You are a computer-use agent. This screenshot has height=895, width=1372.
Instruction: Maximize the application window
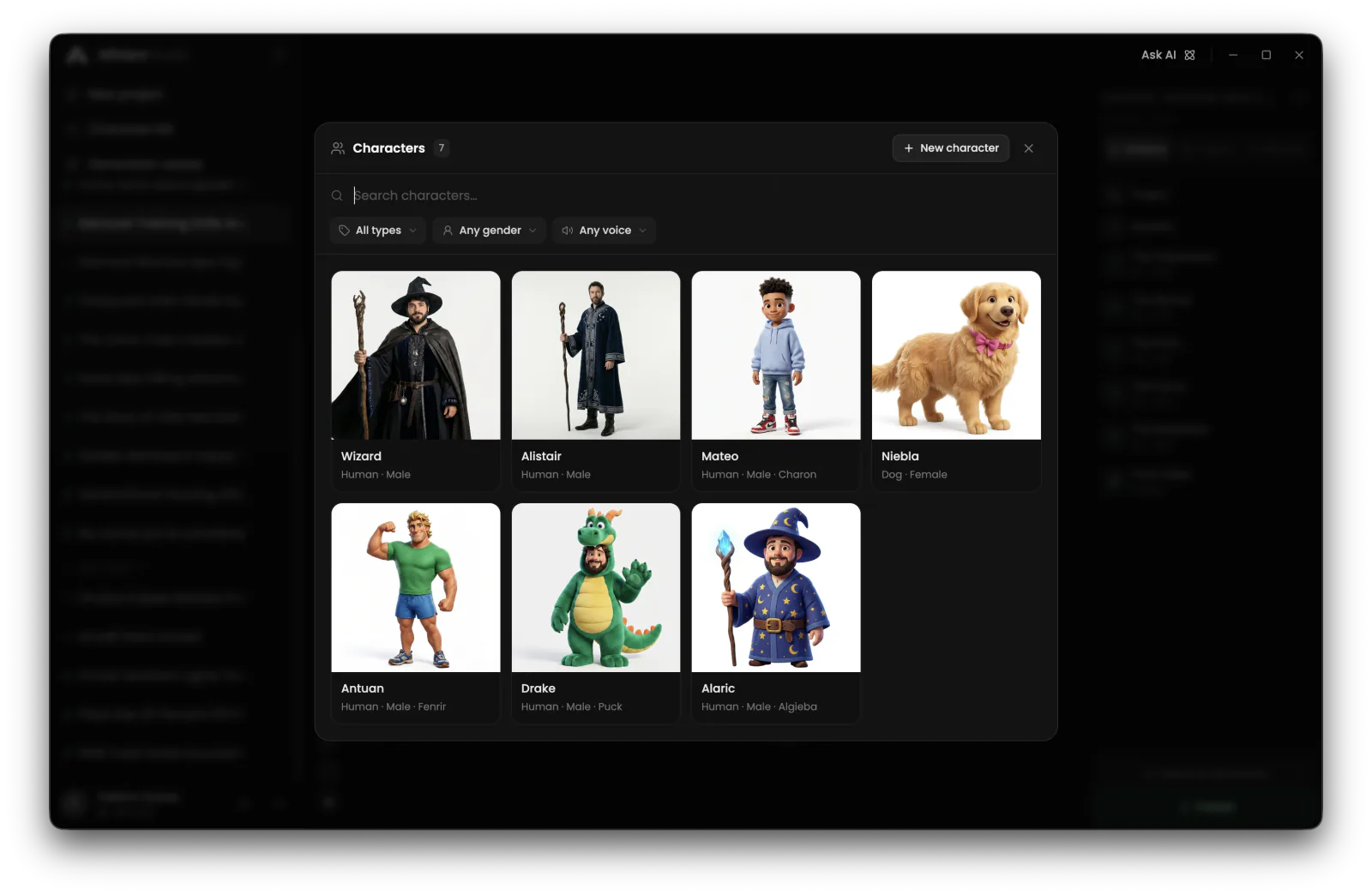[x=1266, y=55]
